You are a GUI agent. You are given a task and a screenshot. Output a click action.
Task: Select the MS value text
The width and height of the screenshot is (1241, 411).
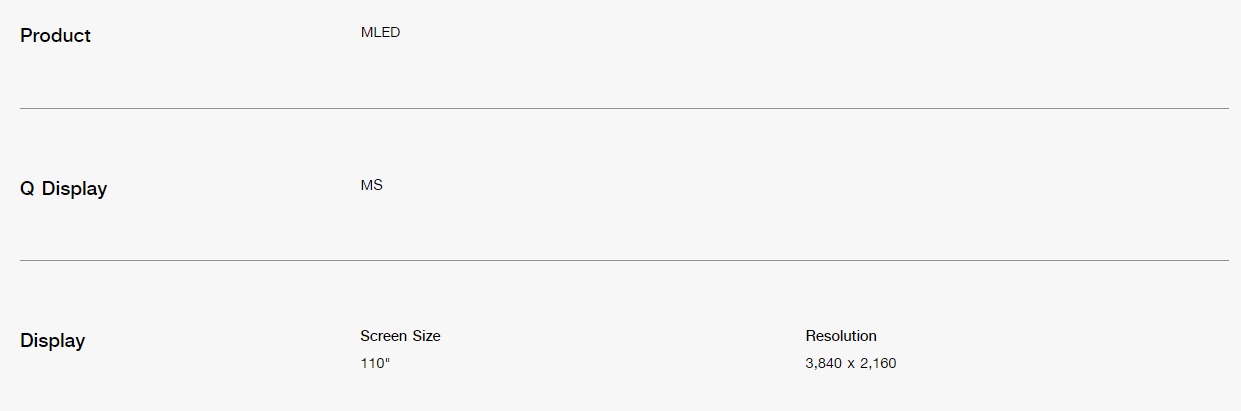click(x=371, y=185)
